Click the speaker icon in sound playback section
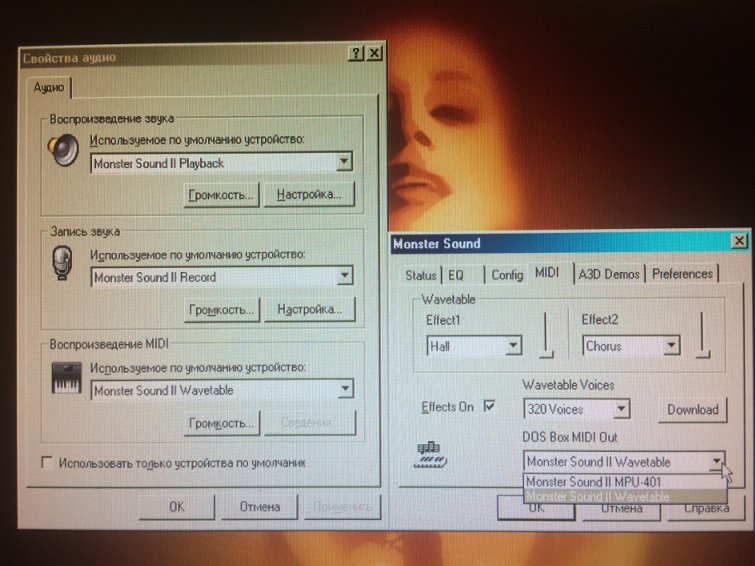 (64, 150)
